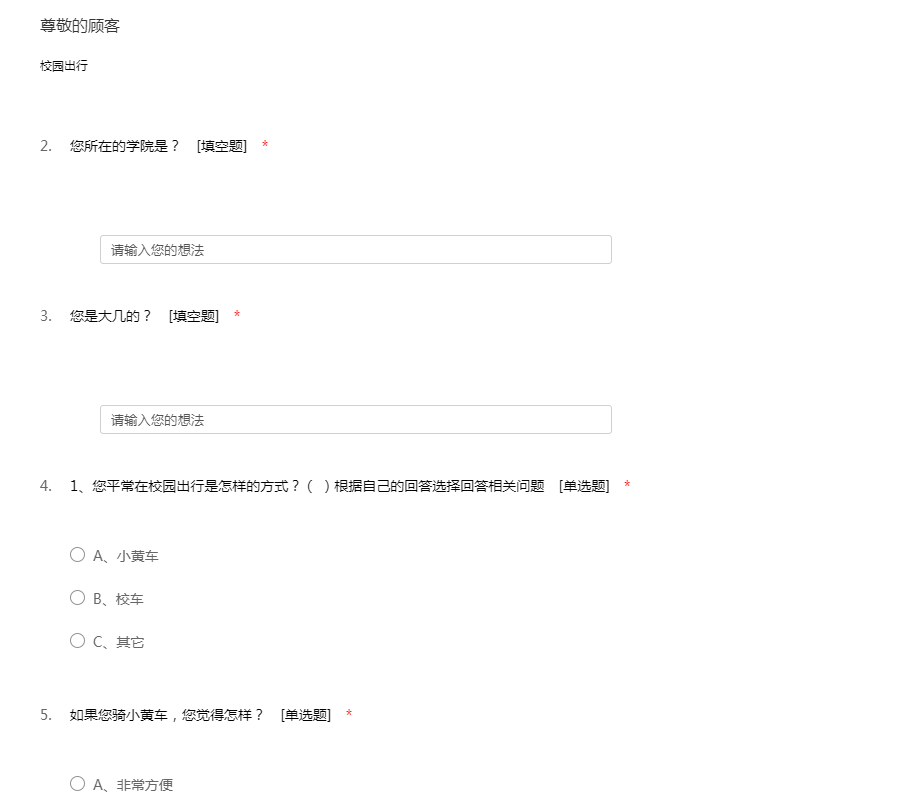The height and width of the screenshot is (800, 900).
Task: Click the red required asterisk on question 2
Action: [265, 146]
